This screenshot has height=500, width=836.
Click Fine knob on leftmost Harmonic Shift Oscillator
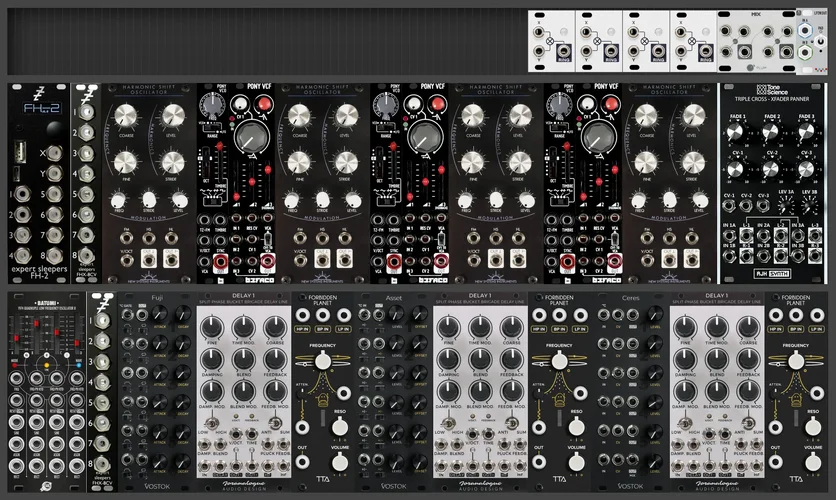coord(126,163)
